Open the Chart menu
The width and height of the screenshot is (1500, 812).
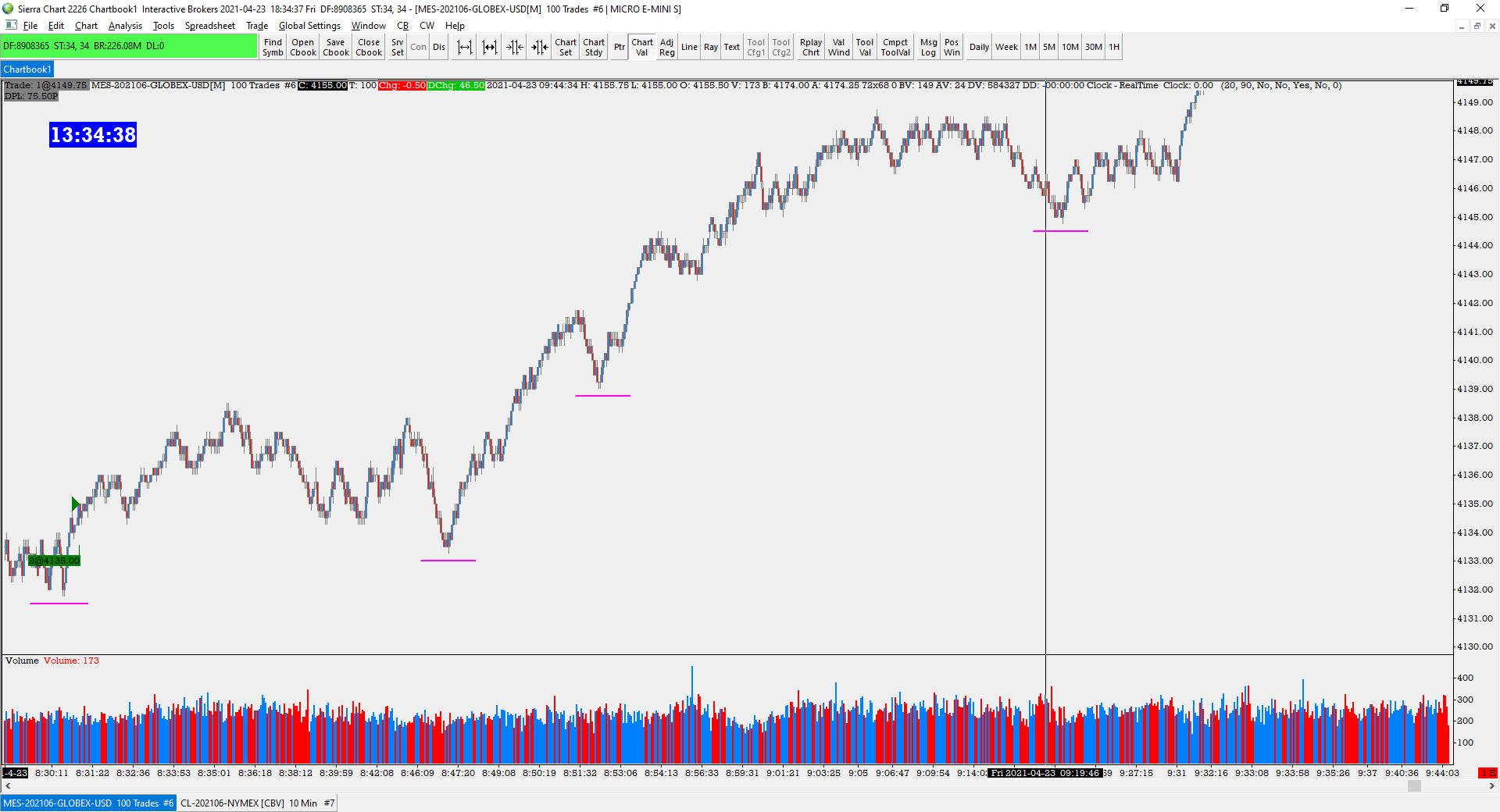pyautogui.click(x=86, y=26)
